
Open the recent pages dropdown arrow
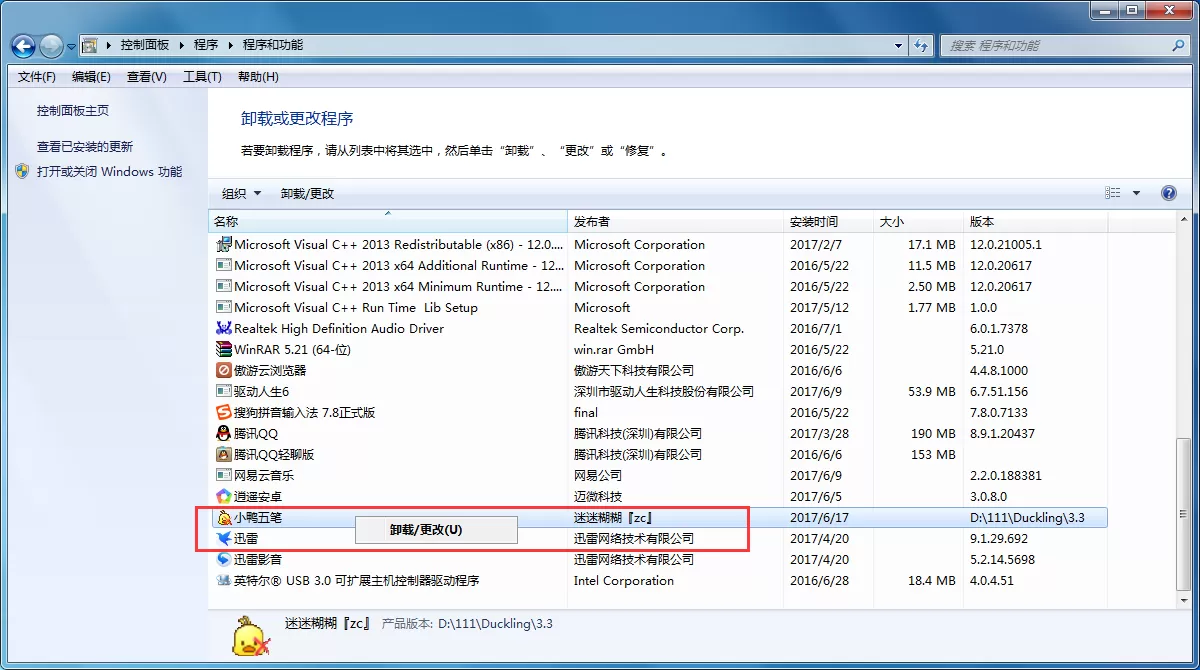71,46
